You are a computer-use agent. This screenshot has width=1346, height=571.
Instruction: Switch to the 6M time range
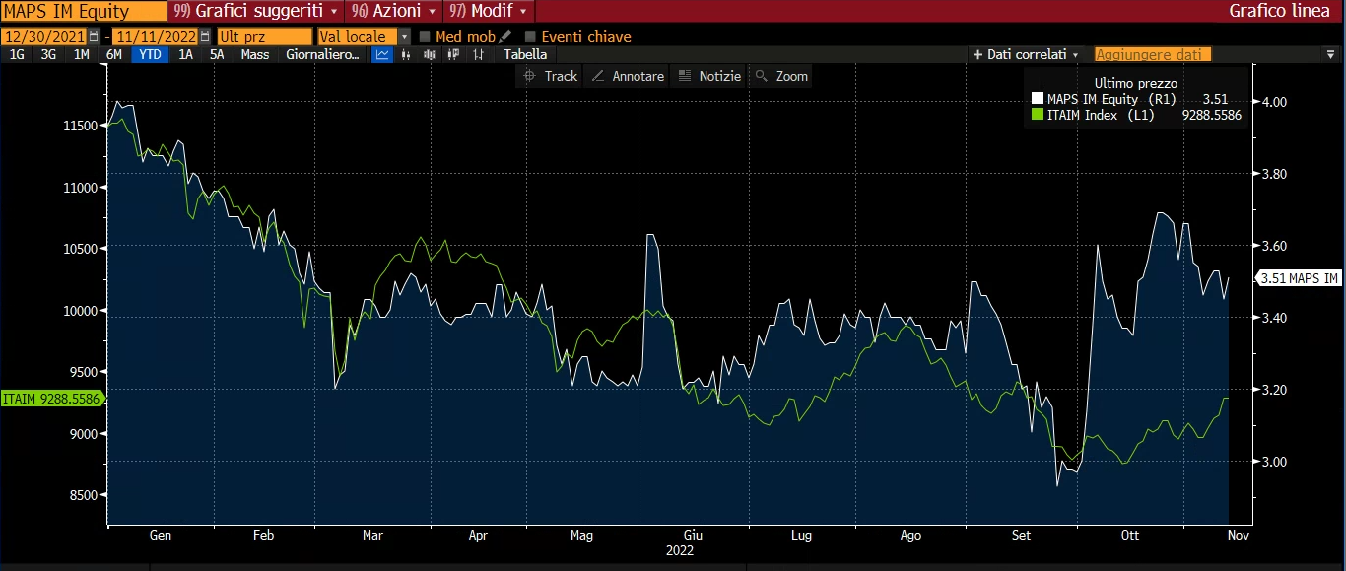click(114, 55)
